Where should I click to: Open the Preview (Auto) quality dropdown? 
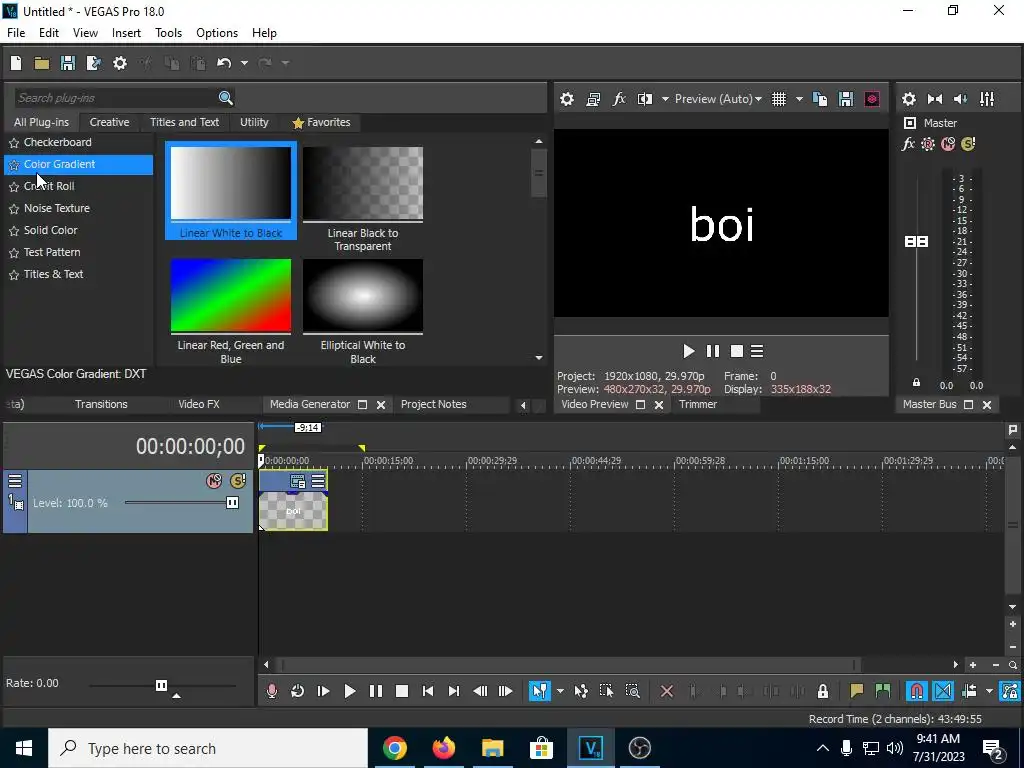point(718,99)
